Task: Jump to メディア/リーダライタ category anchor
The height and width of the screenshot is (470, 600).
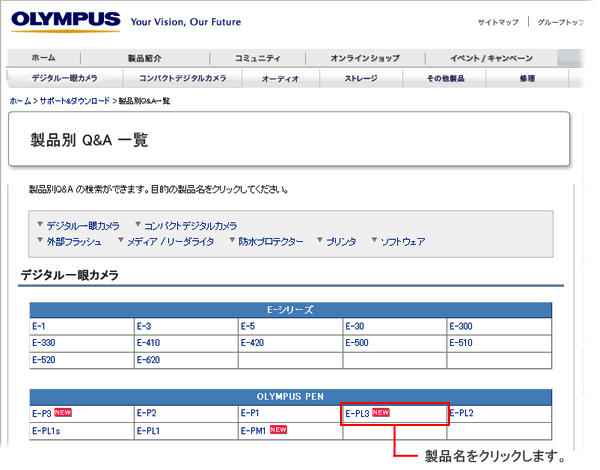Action: coord(171,242)
